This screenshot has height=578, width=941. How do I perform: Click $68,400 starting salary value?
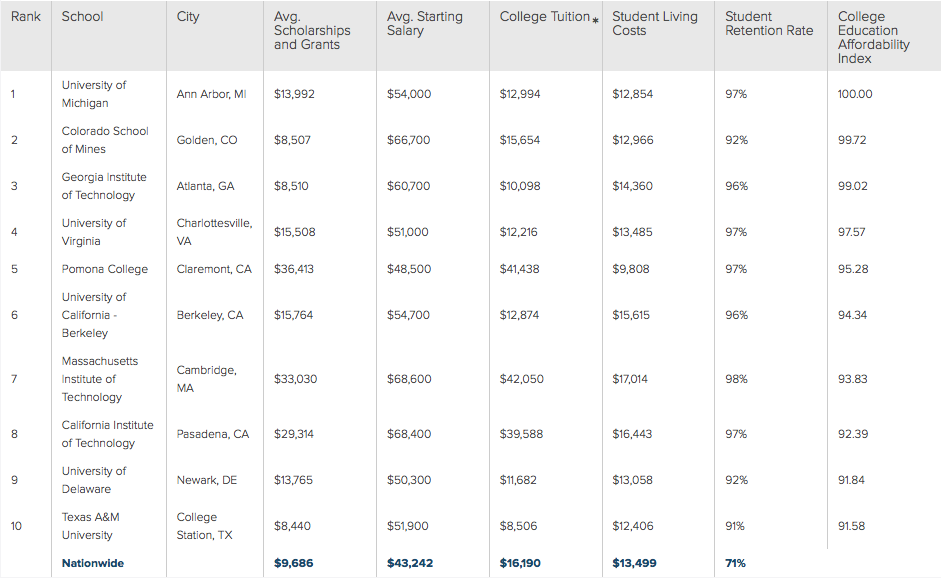click(x=409, y=434)
